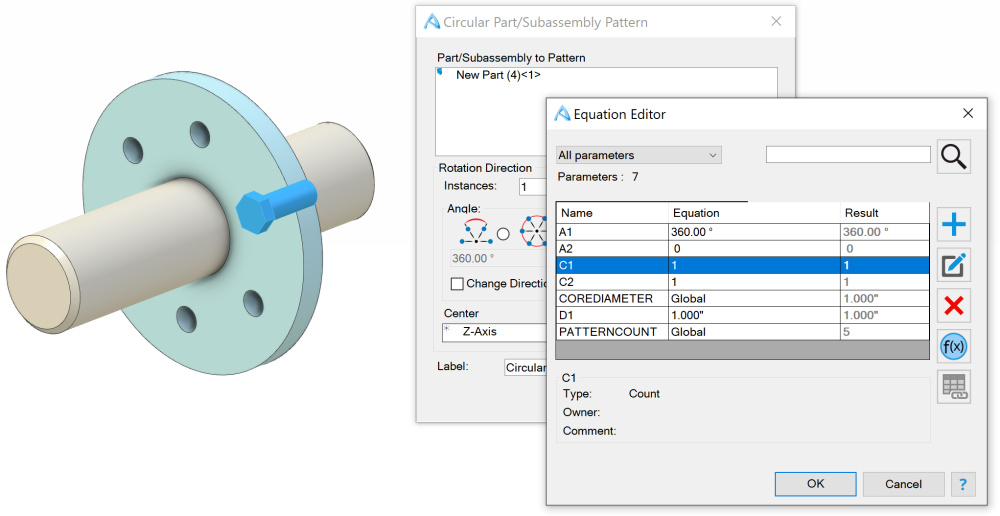Open the All parameters dropdown
The height and width of the screenshot is (516, 1000).
(x=638, y=155)
